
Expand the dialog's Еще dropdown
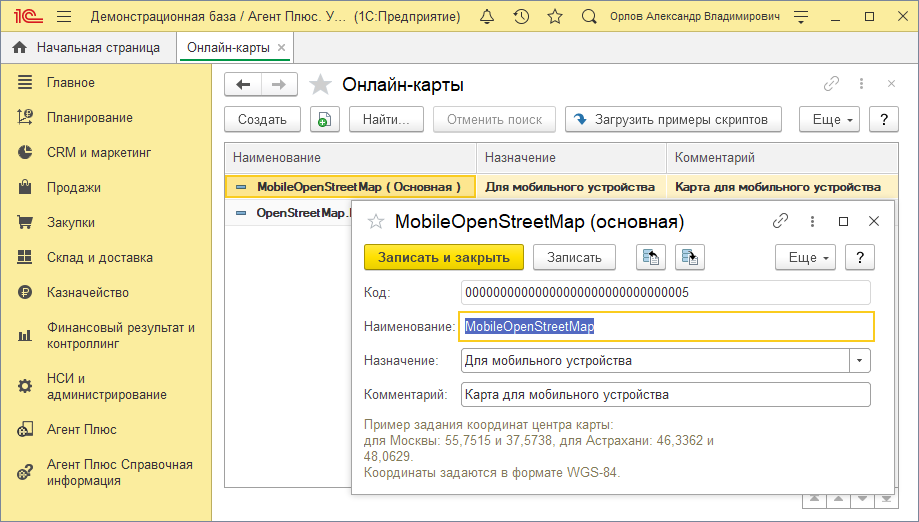(805, 257)
